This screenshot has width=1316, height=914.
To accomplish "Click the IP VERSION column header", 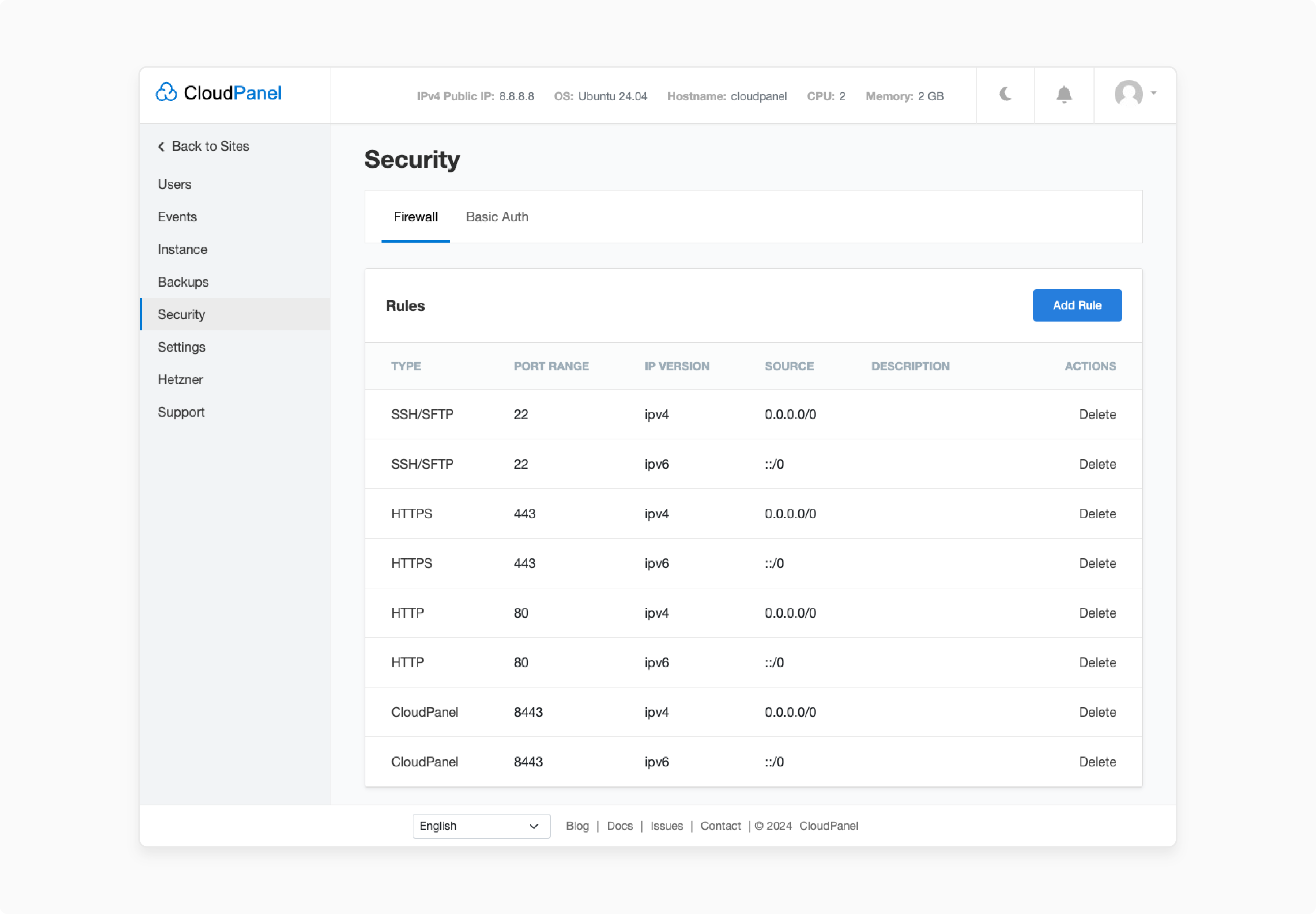I will (x=677, y=366).
